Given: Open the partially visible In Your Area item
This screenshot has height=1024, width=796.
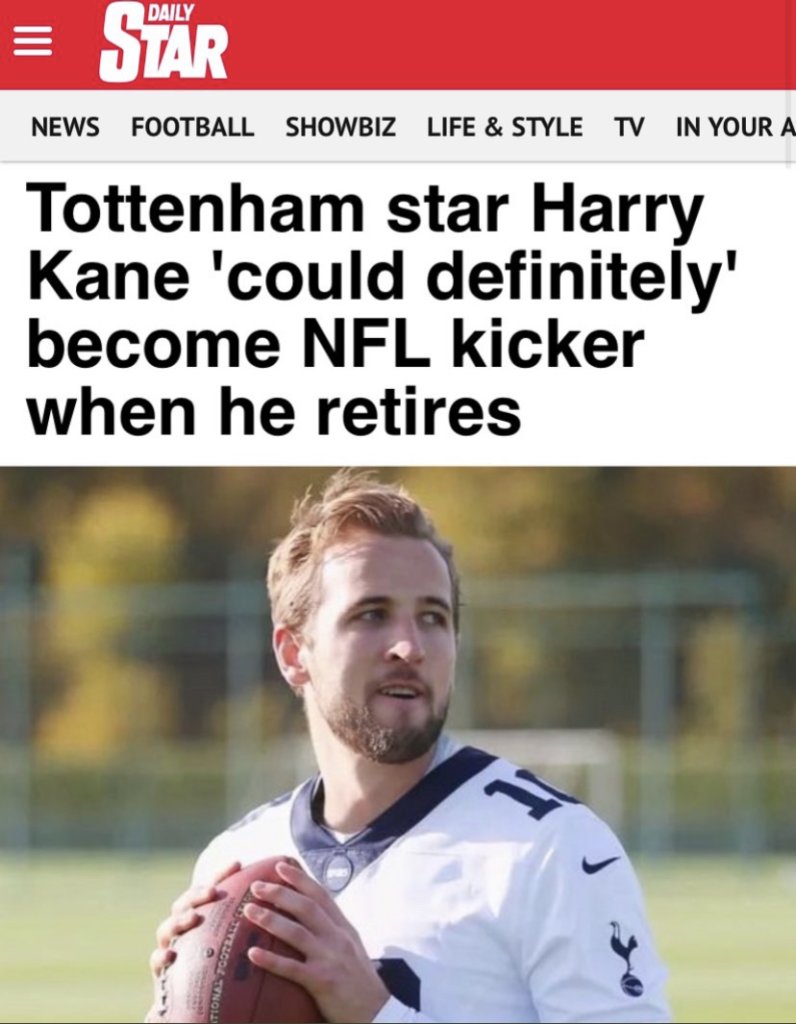Looking at the screenshot, I should pyautogui.click(x=735, y=127).
